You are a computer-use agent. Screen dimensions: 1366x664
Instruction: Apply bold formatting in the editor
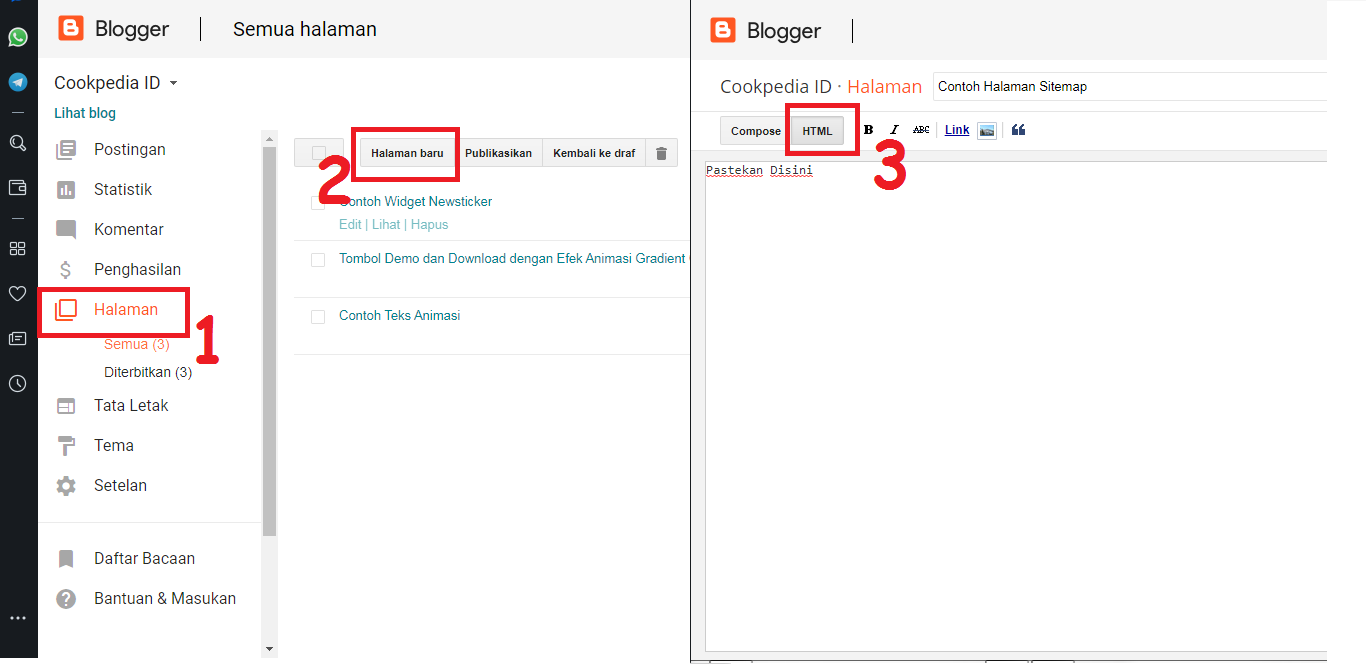click(868, 130)
